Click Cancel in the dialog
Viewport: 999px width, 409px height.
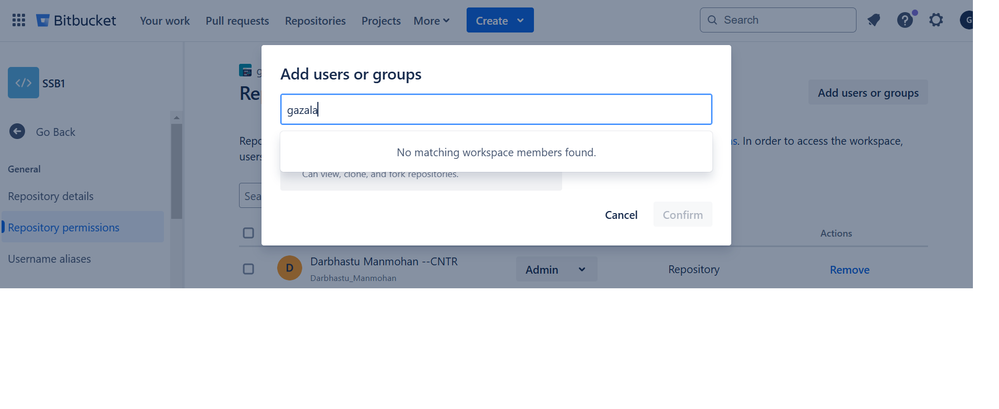[621, 215]
